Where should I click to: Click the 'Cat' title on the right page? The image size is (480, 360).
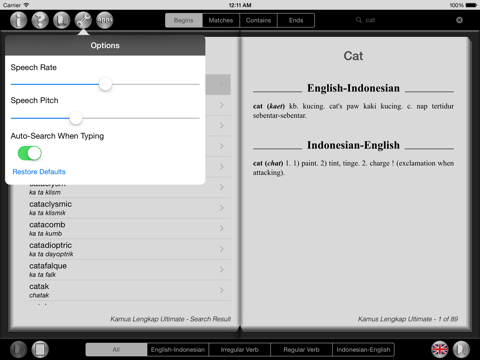pyautogui.click(x=353, y=56)
